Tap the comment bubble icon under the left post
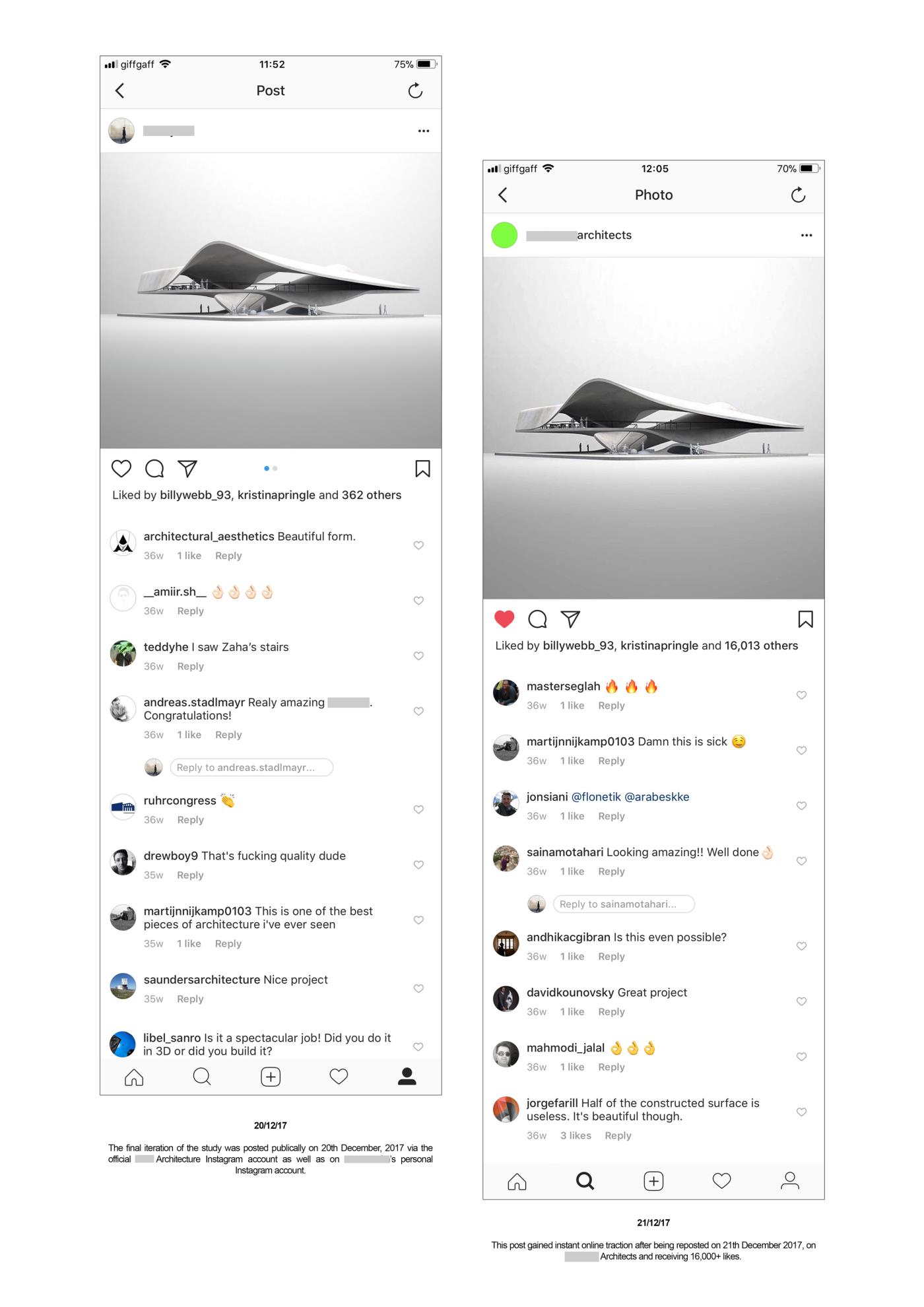The width and height of the screenshot is (924, 1307). (x=154, y=469)
